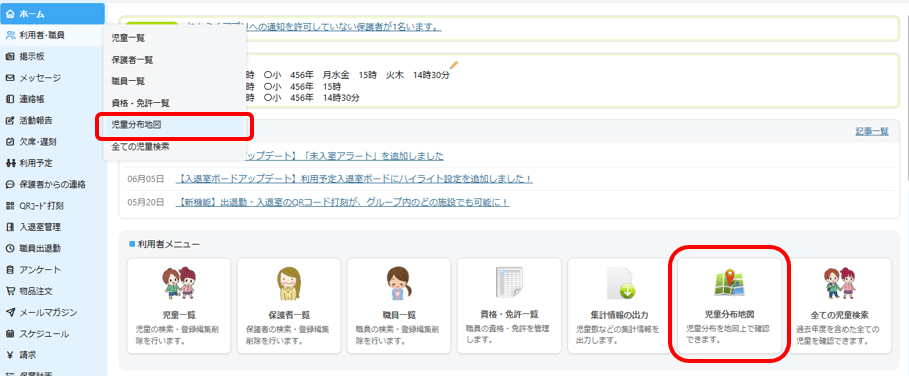Click the 保護者からの連絡 chat icon
909x376 pixels.
(x=10, y=184)
